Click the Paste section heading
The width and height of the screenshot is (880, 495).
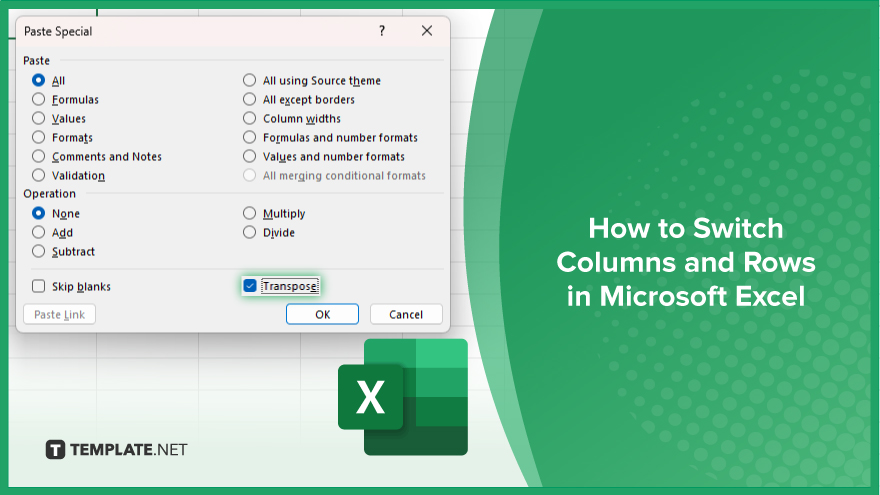pos(36,61)
